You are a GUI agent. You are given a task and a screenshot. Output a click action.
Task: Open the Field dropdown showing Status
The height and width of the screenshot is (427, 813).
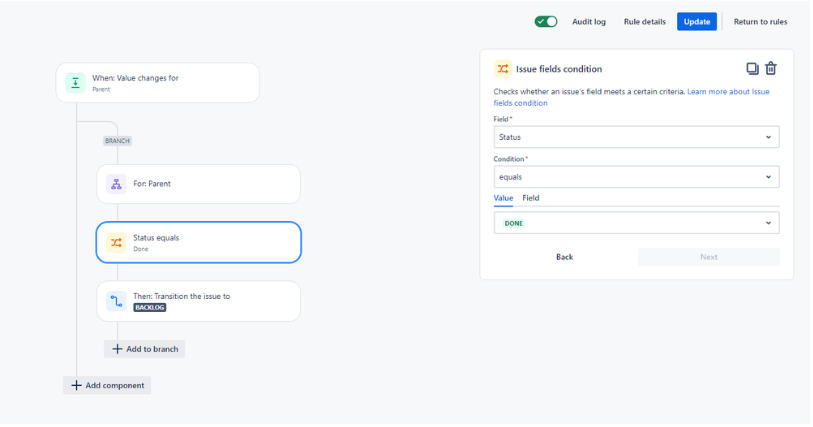pyautogui.click(x=636, y=137)
